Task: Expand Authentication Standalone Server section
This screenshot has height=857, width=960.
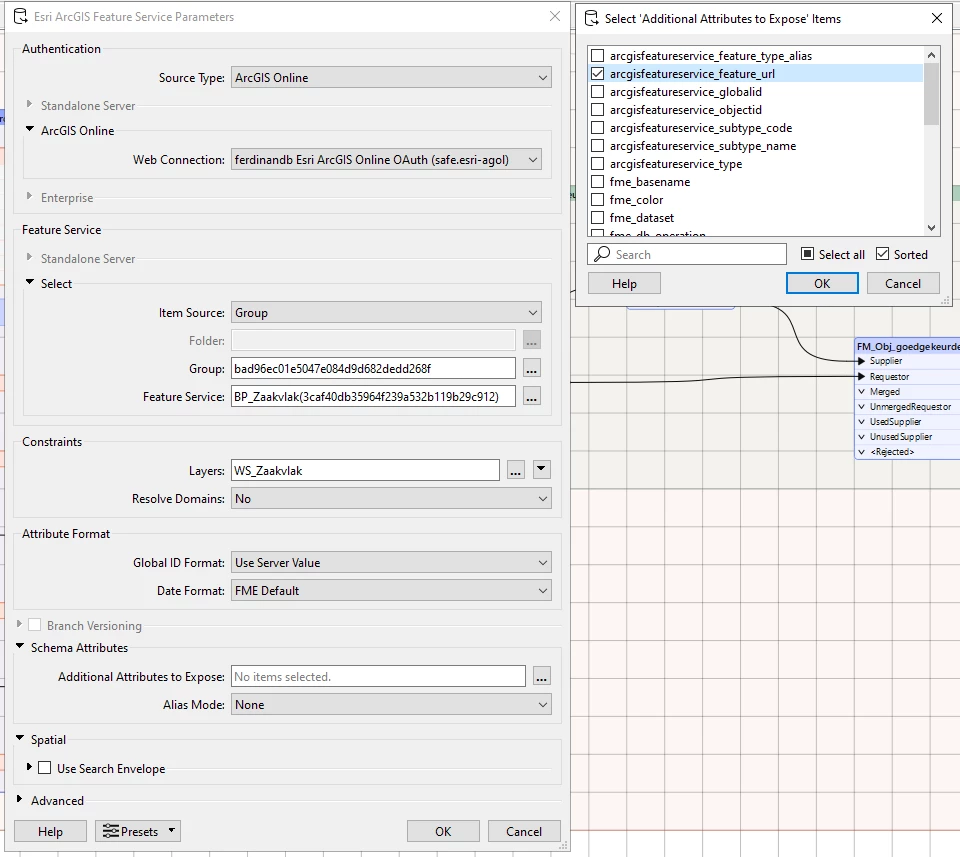Action: click(x=29, y=105)
